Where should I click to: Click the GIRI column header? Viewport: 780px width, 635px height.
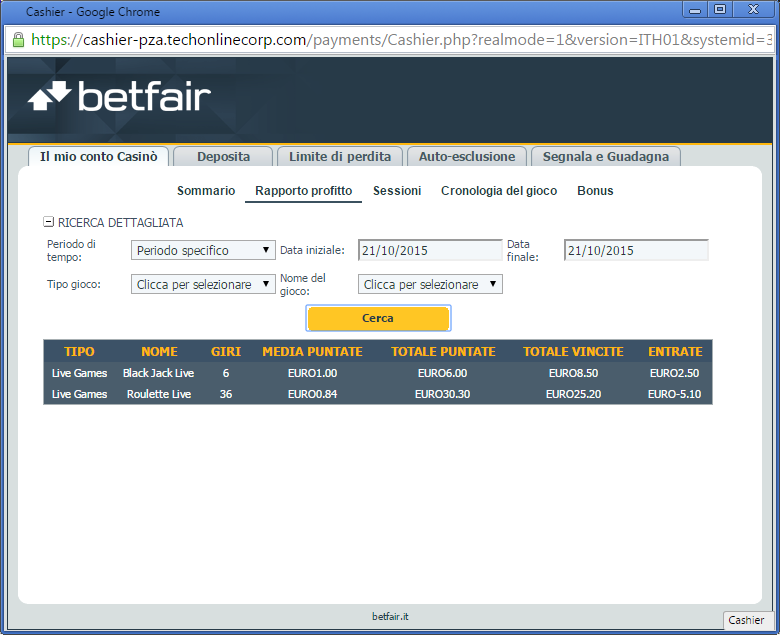[x=226, y=352]
